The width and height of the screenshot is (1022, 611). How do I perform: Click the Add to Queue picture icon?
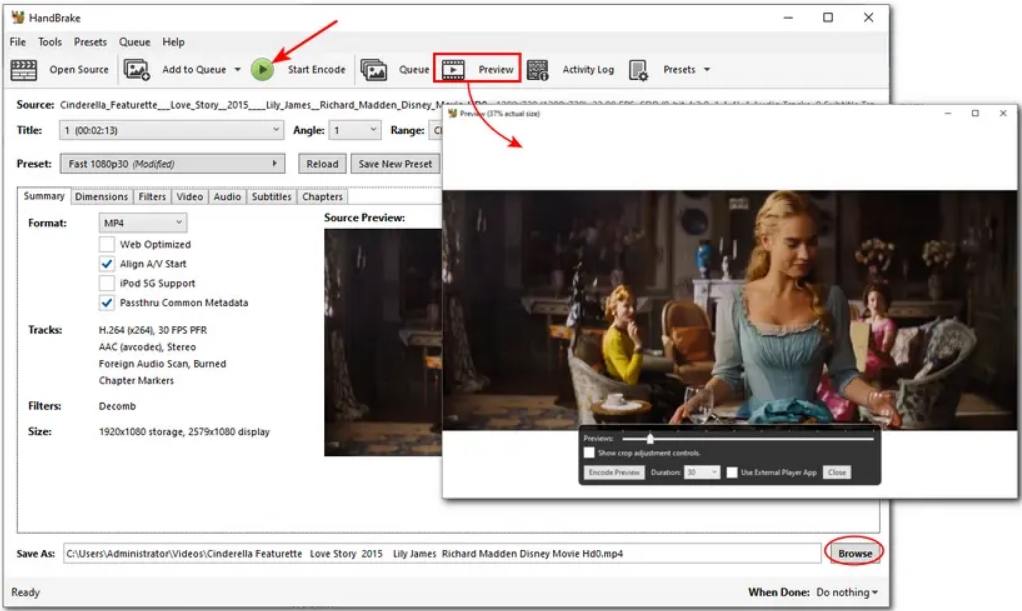click(x=137, y=70)
